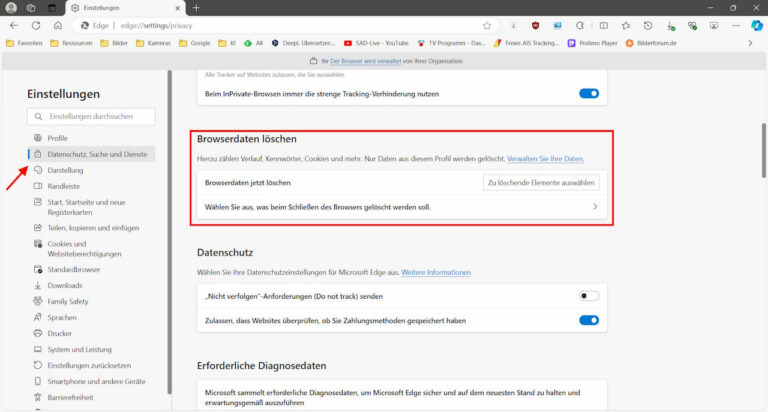Open the home page via house icon
Viewport: 768px width, 412px height.
pos(58,25)
